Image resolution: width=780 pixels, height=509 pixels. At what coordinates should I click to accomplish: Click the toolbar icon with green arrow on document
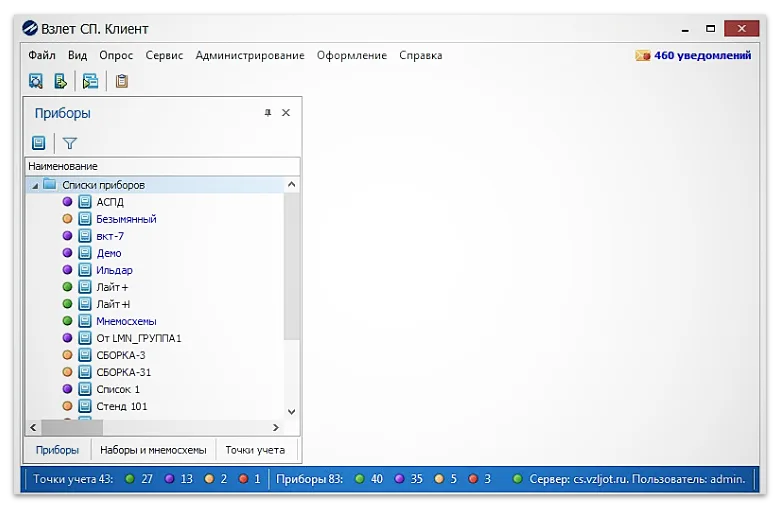coord(61,82)
